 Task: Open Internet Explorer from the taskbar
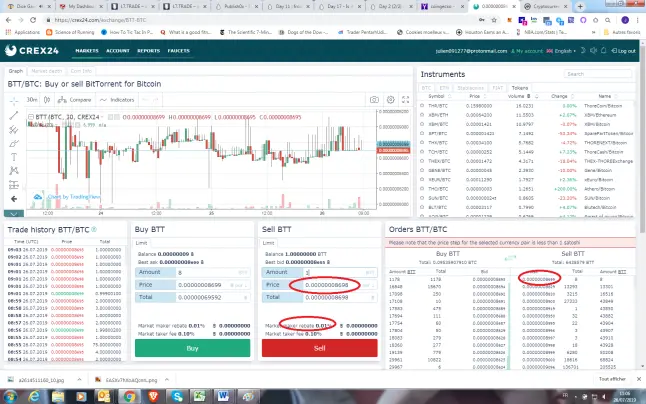pyautogui.click(x=34, y=396)
